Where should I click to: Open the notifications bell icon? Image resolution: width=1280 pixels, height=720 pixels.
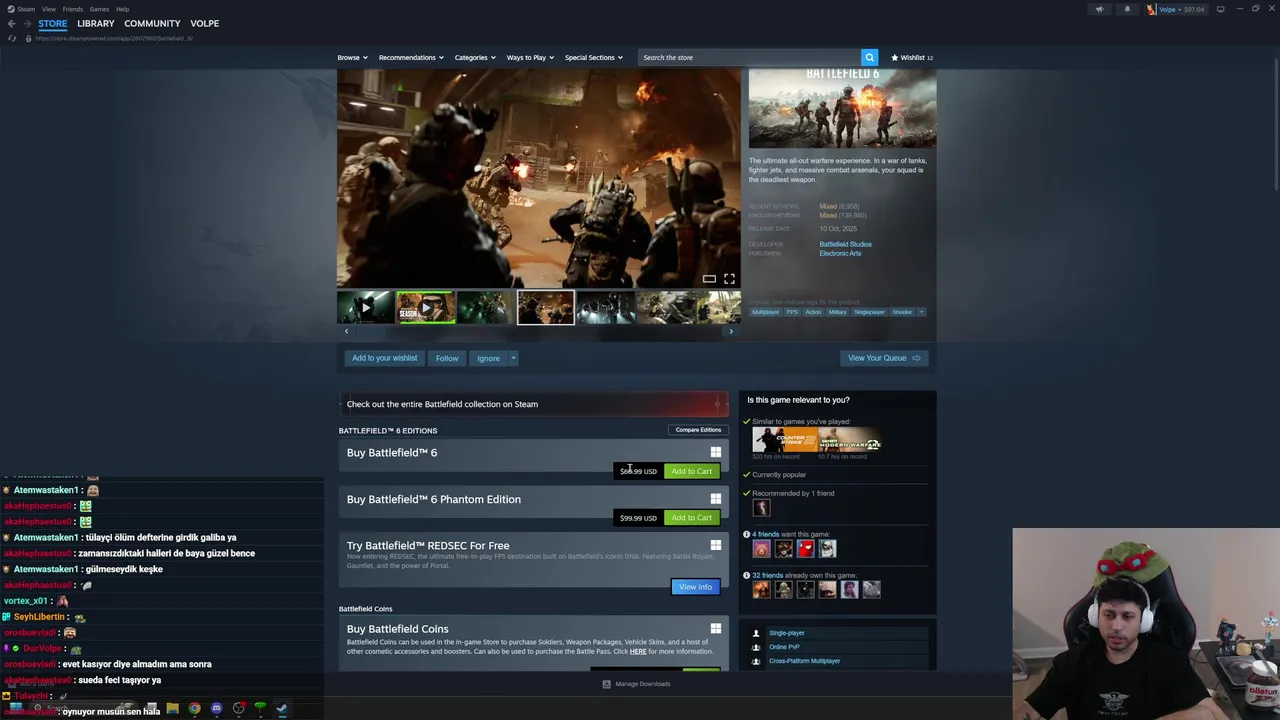point(1127,9)
